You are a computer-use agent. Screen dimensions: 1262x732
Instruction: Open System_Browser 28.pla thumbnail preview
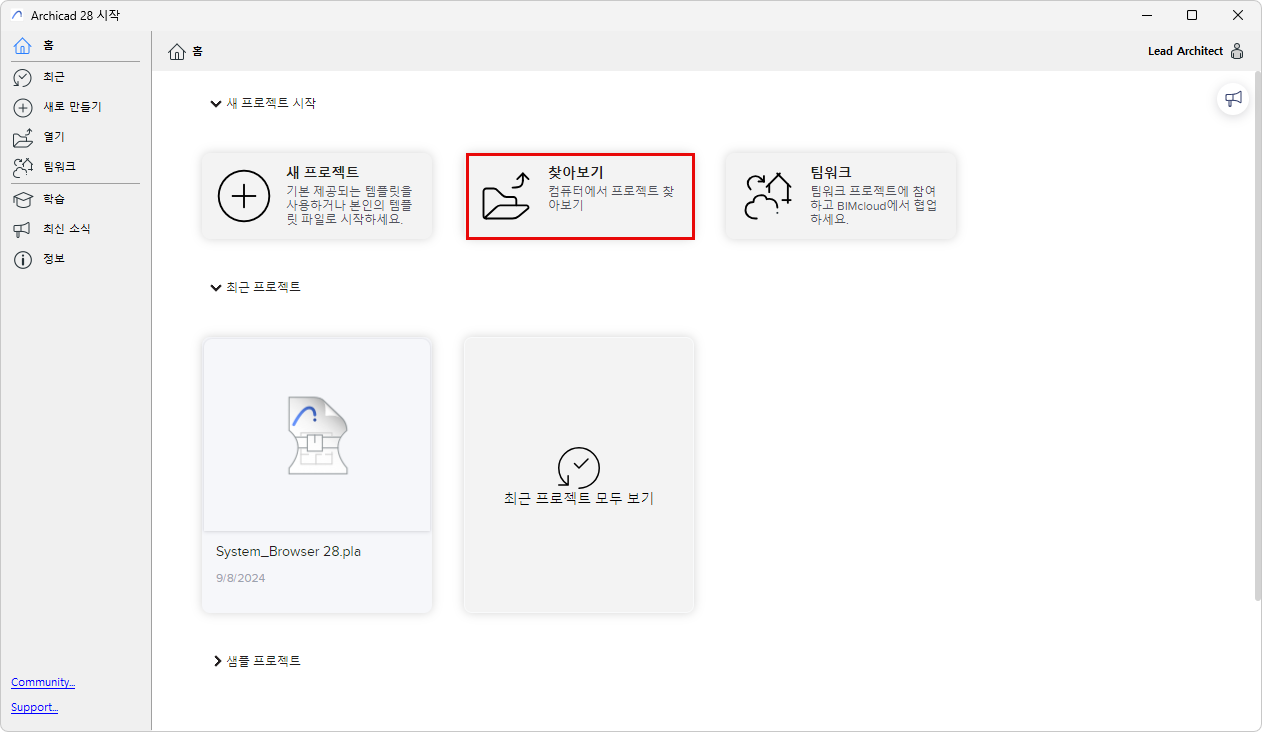pos(317,435)
